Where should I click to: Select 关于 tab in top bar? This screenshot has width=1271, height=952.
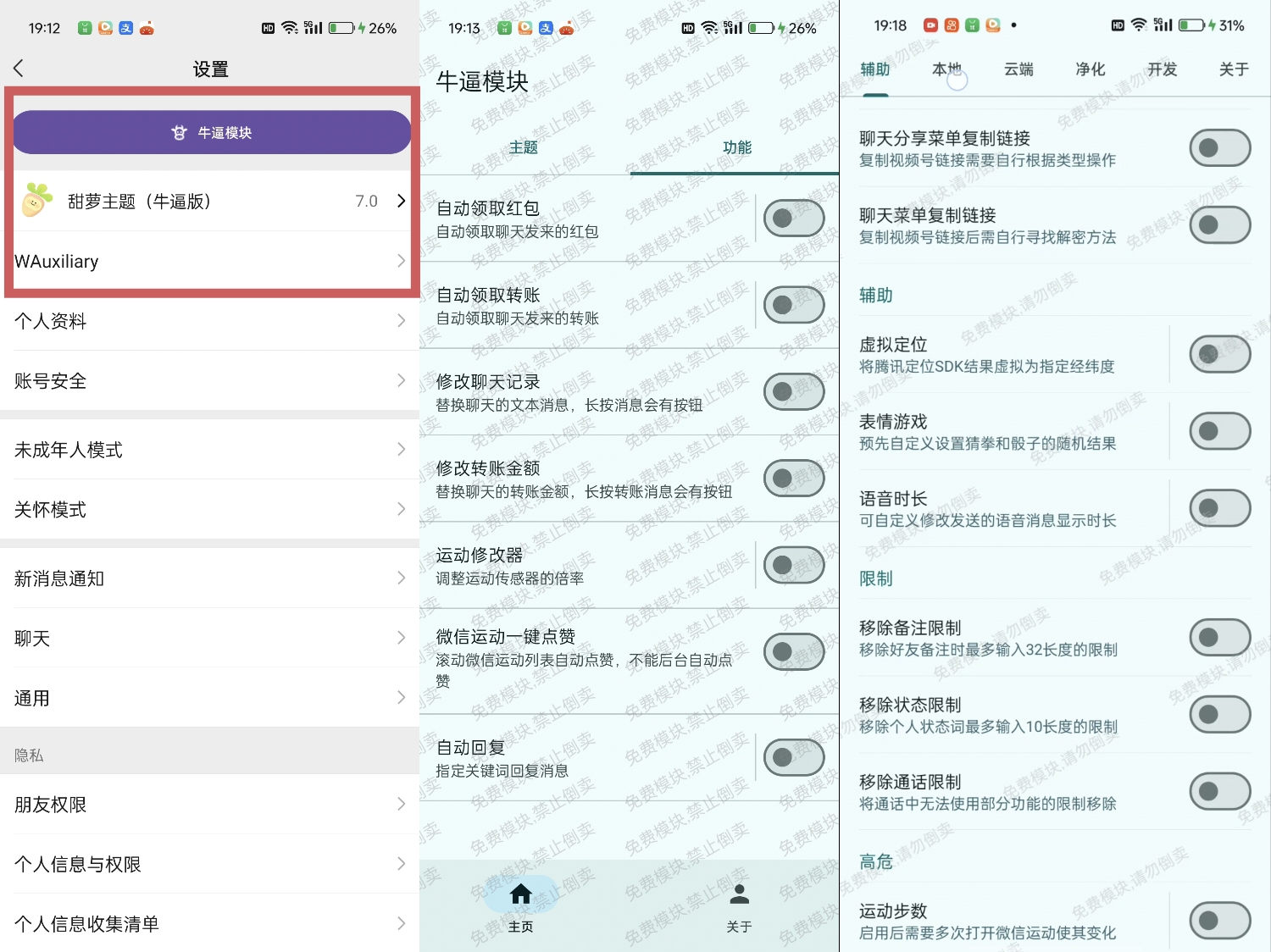(1234, 69)
